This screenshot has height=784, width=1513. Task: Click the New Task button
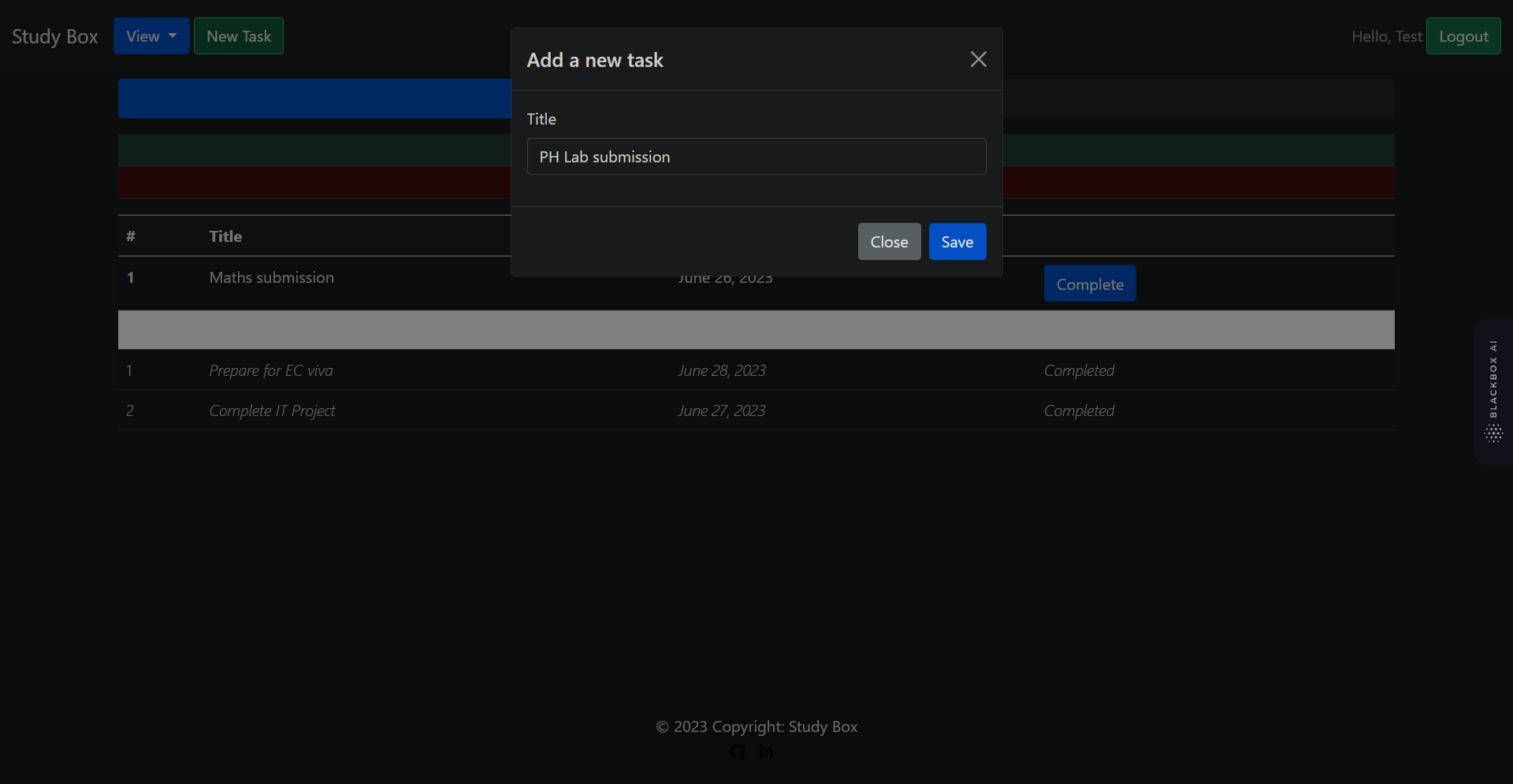click(x=238, y=35)
